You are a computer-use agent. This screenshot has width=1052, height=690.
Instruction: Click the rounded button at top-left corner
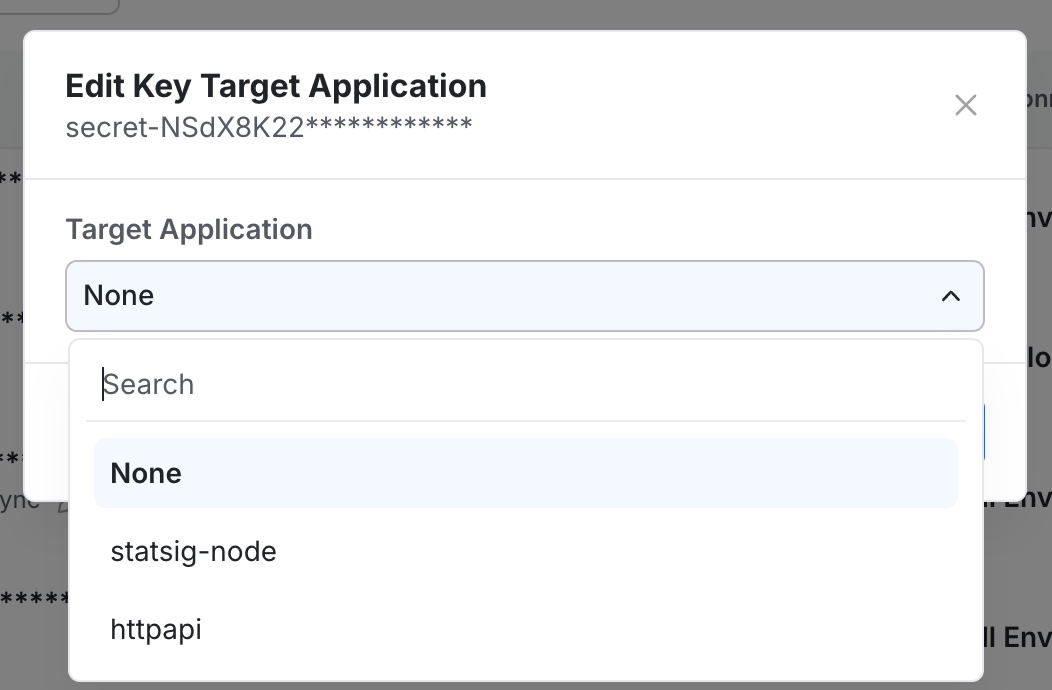55,5
